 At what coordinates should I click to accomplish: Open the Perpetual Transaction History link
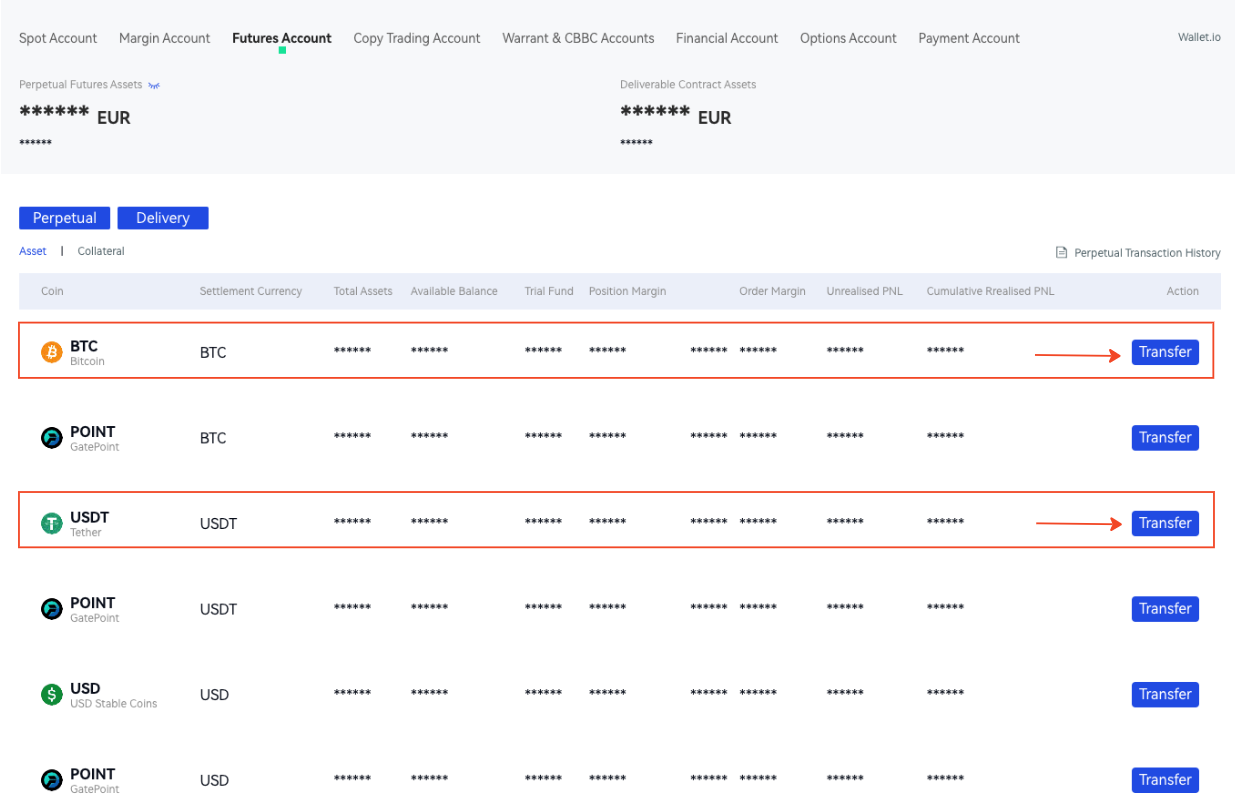point(1147,253)
